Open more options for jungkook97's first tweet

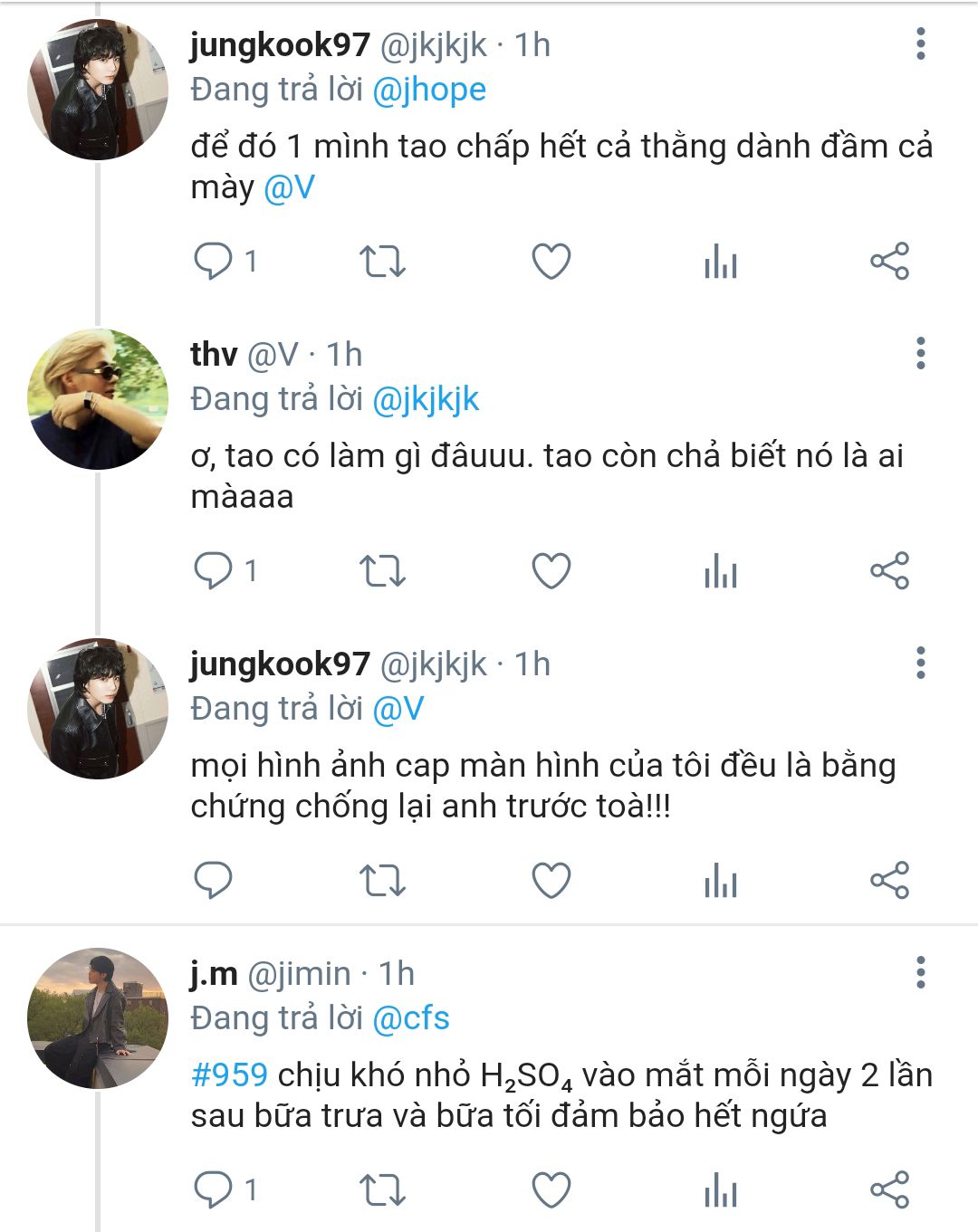click(920, 43)
